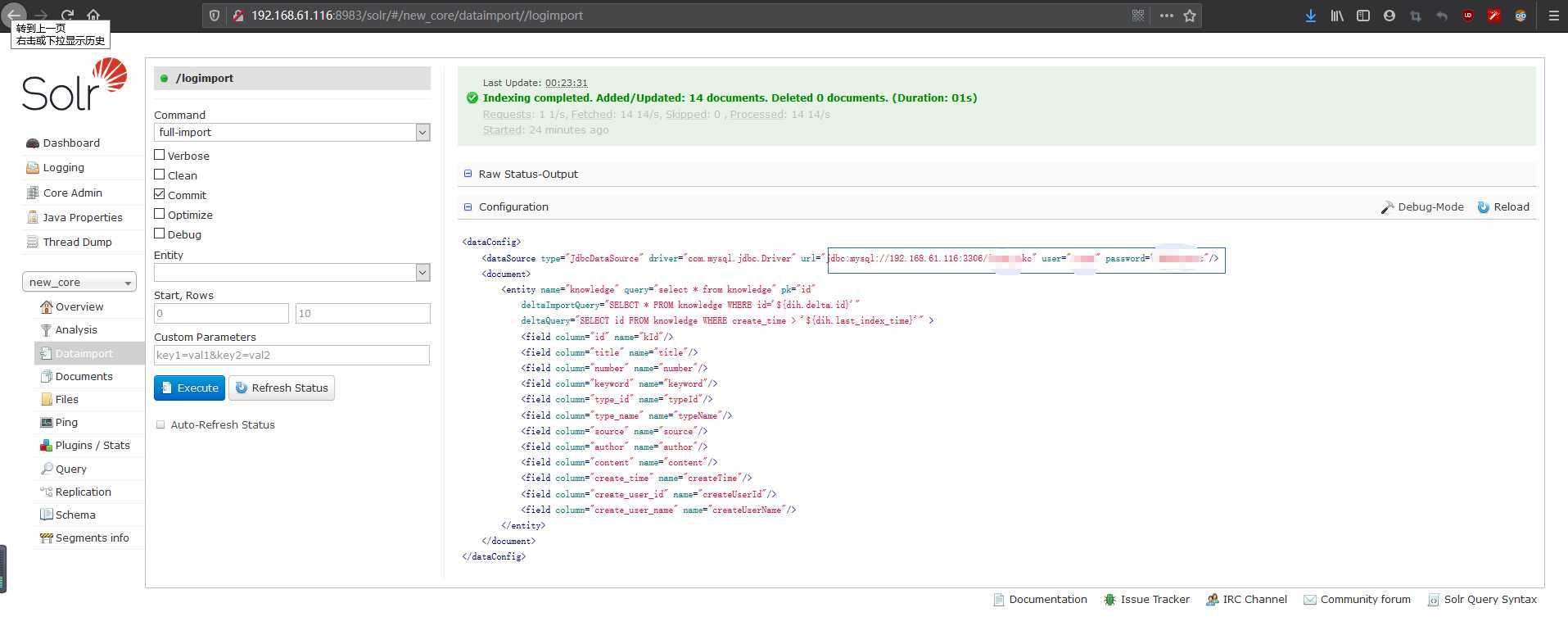This screenshot has width=1568, height=644.
Task: Click the Rows input field
Action: (x=363, y=313)
